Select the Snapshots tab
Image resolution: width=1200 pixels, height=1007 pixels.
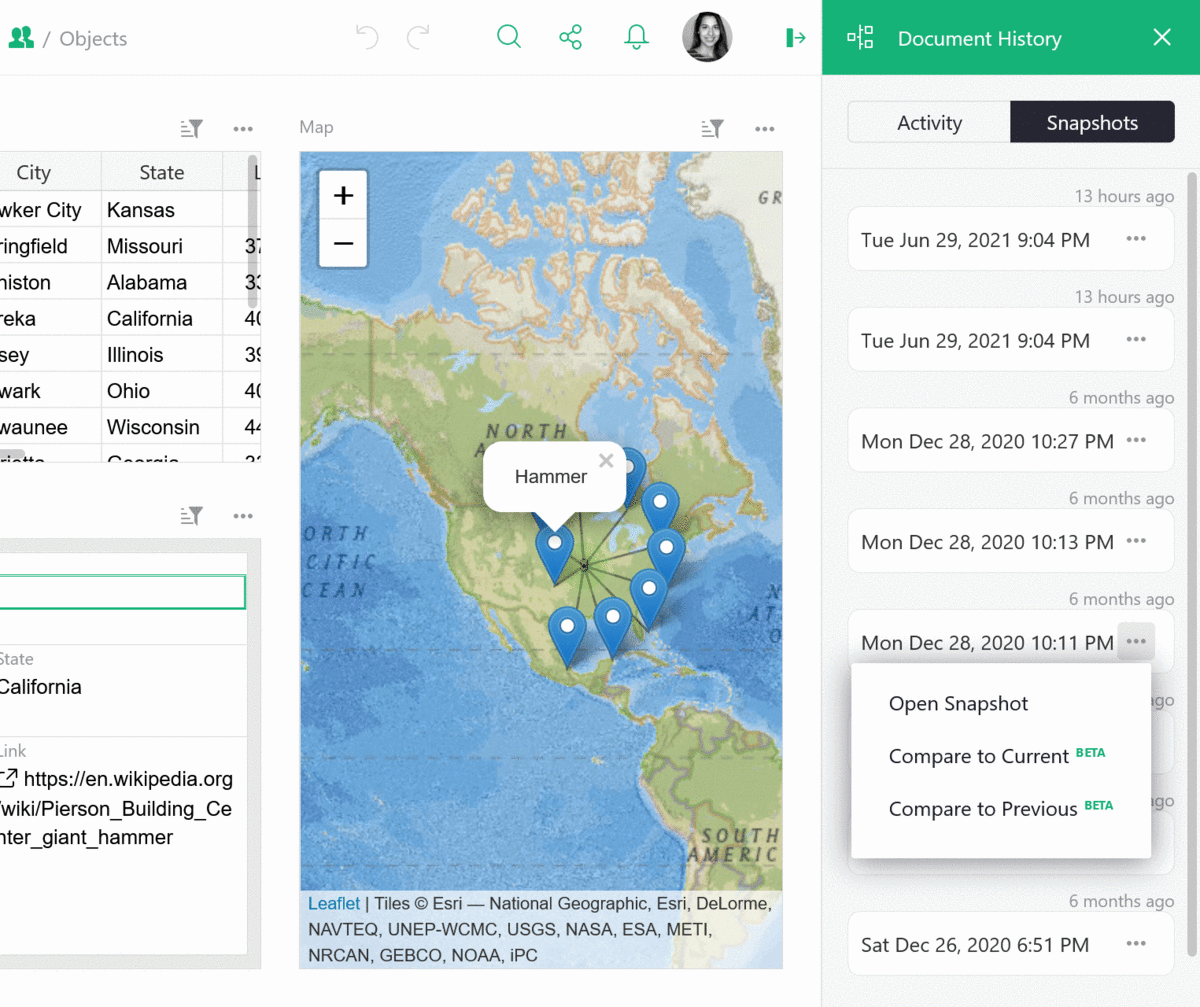click(x=1092, y=123)
